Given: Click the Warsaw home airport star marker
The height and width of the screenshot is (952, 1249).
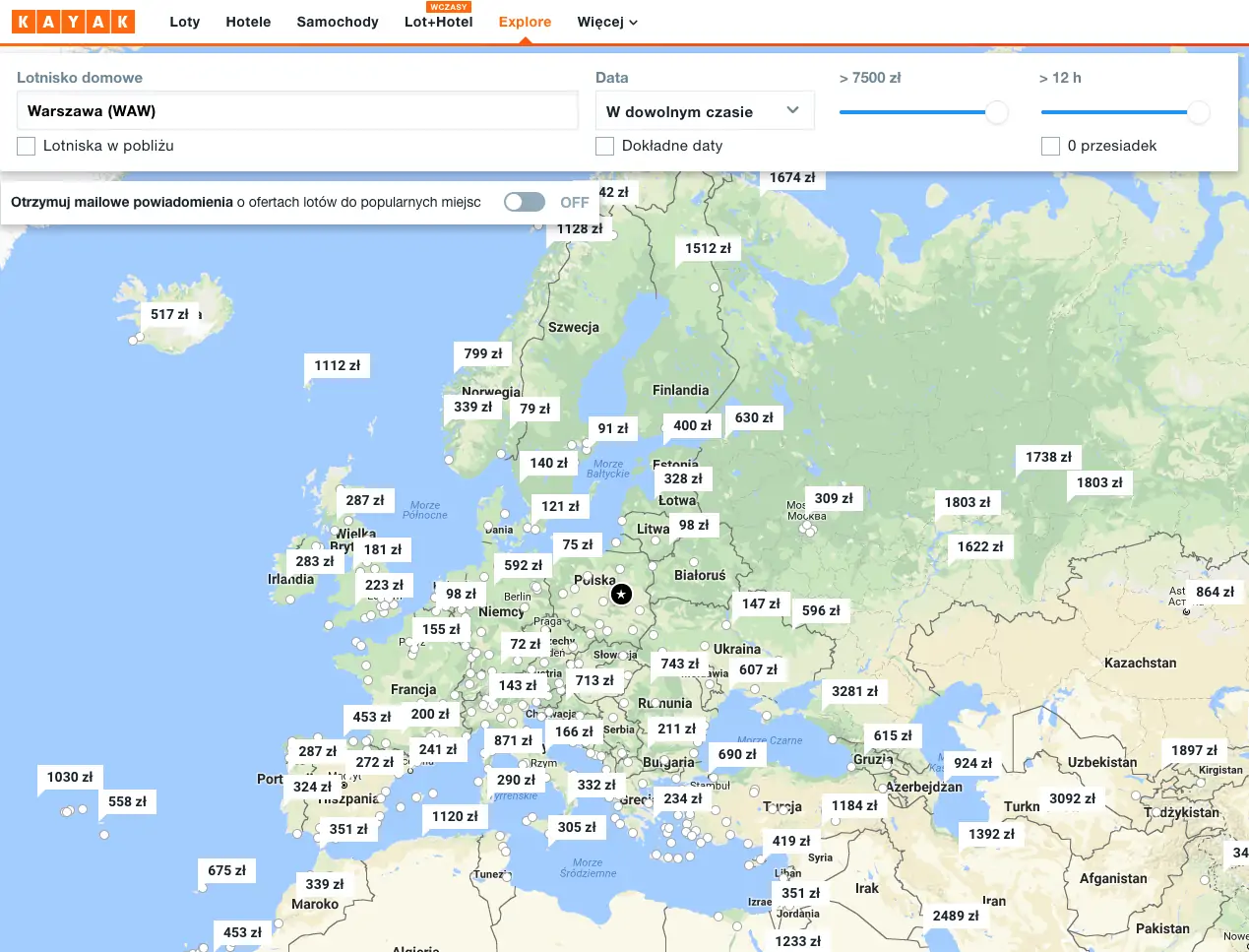Looking at the screenshot, I should 621,594.
